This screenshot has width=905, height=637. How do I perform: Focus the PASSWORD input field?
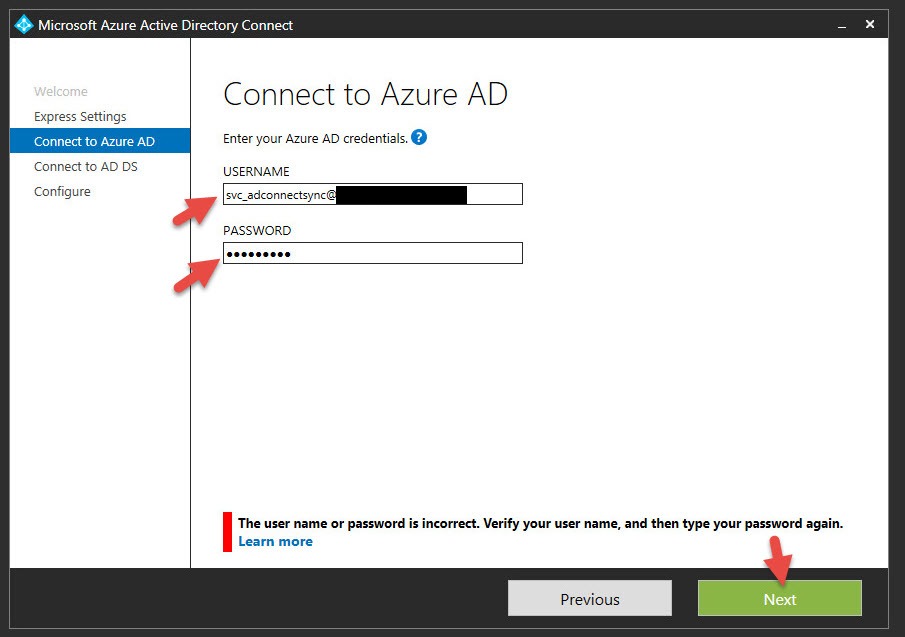tap(400, 254)
